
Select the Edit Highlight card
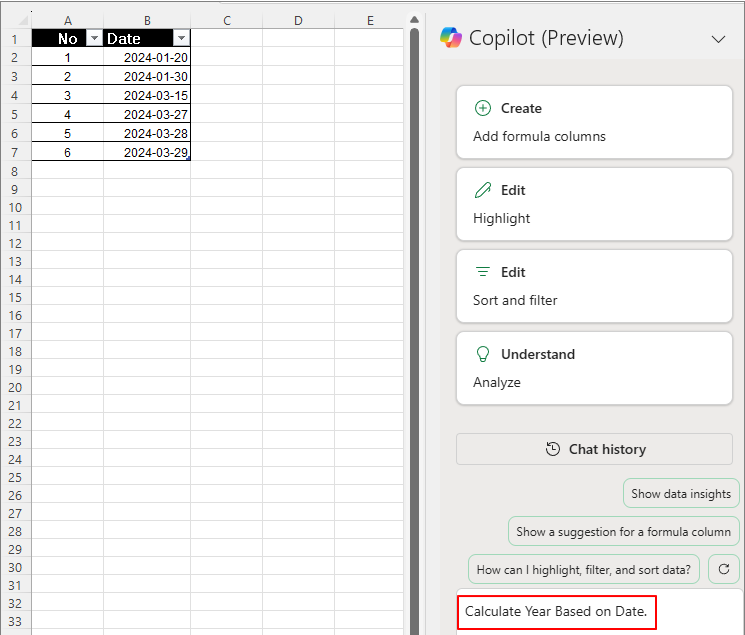click(x=594, y=204)
